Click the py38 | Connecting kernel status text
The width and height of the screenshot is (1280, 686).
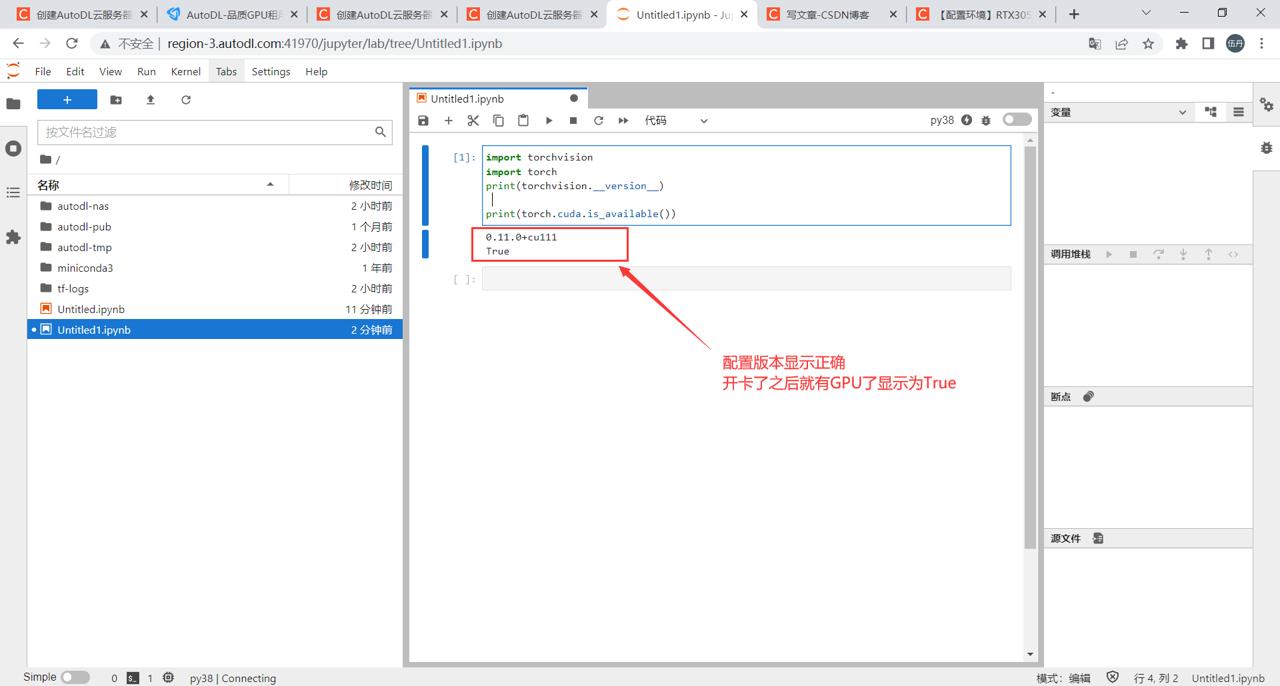pos(233,678)
